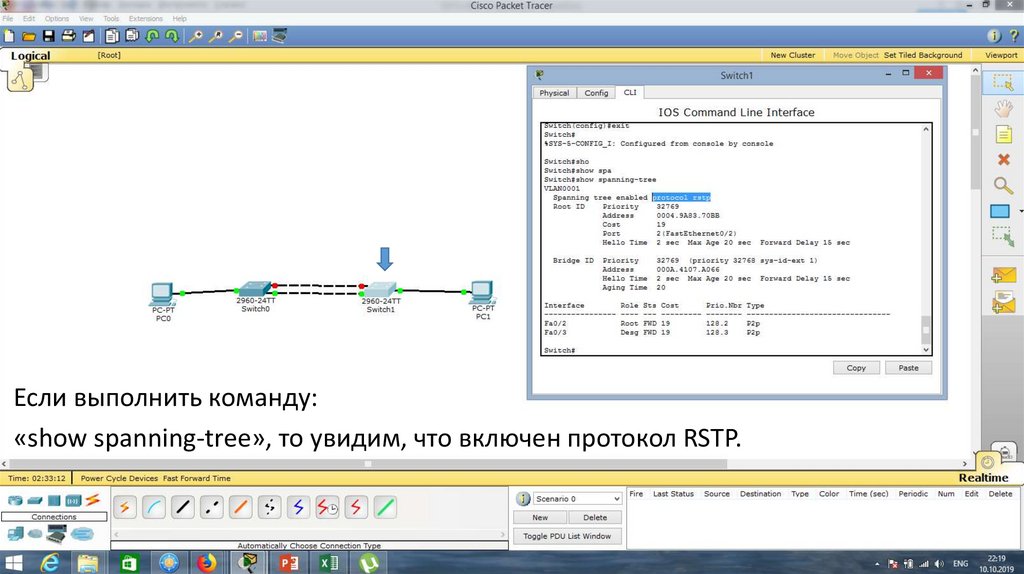Add a simple PDU envelope
This screenshot has width=1024, height=574.
point(1003,275)
